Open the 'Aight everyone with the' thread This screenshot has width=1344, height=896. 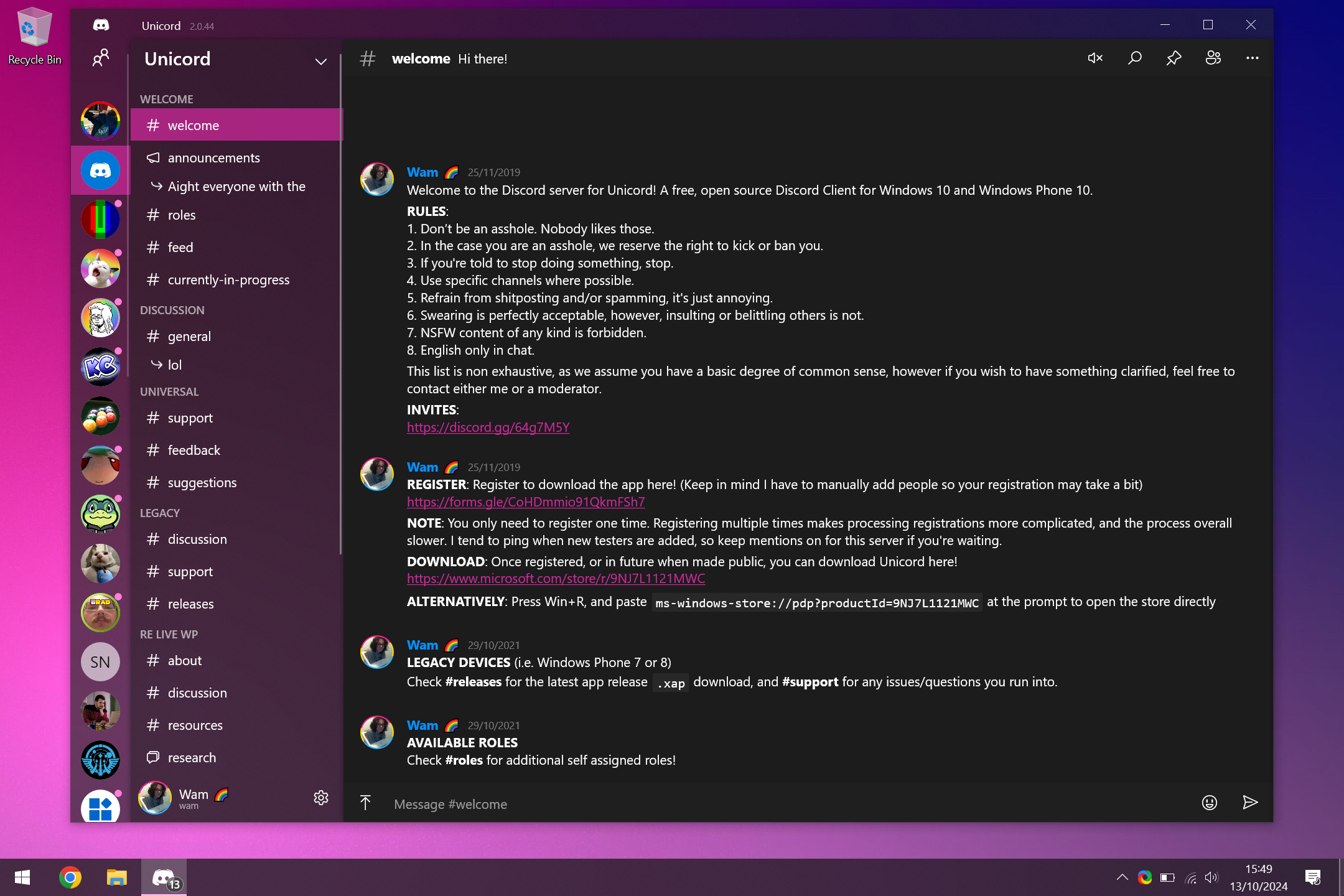[x=236, y=186]
